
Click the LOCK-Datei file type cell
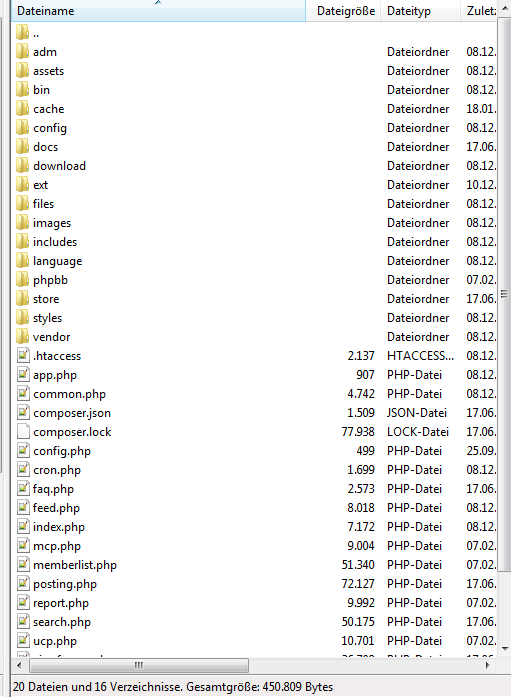tap(418, 432)
